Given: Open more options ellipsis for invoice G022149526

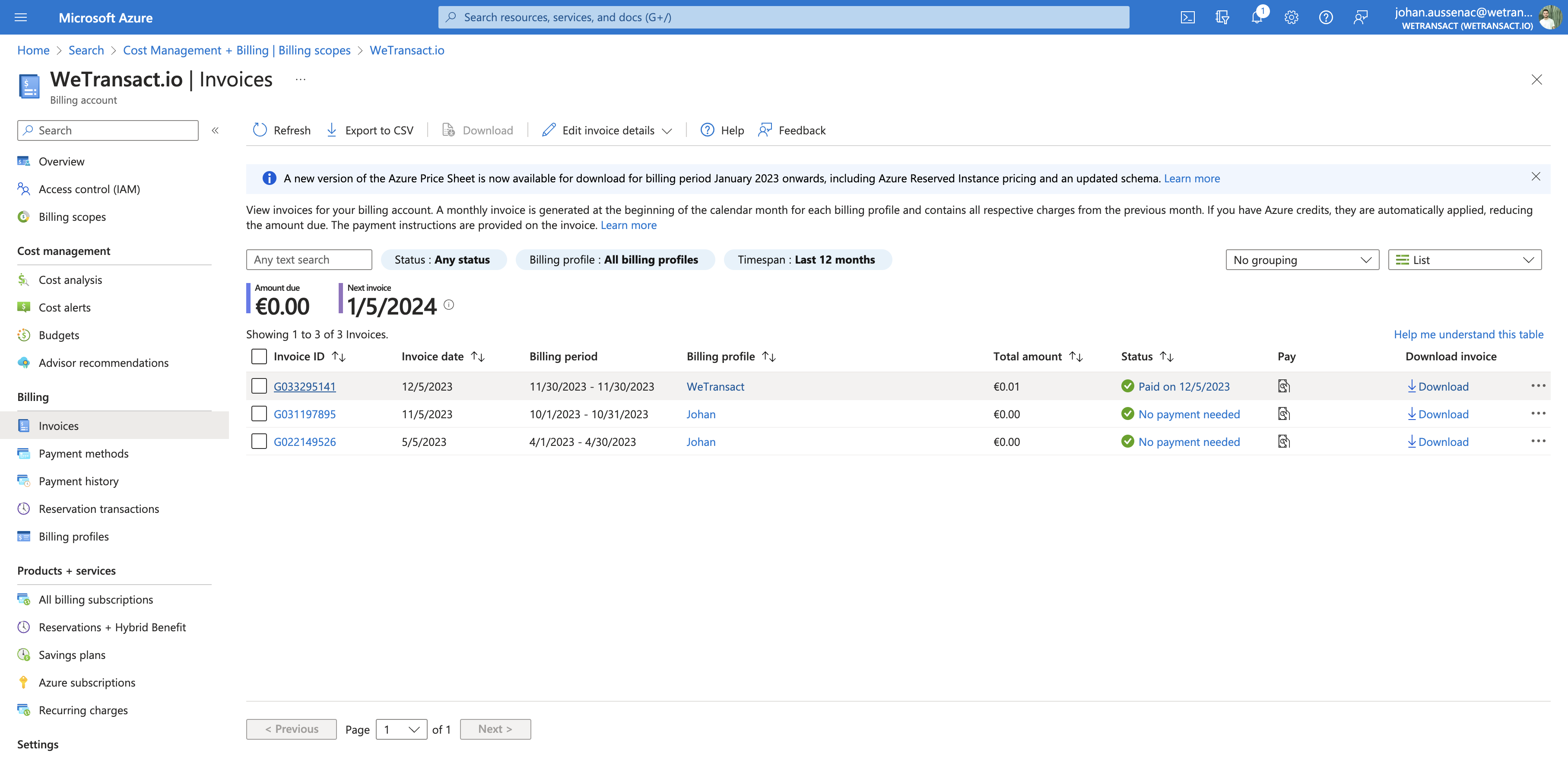Looking at the screenshot, I should pos(1538,441).
